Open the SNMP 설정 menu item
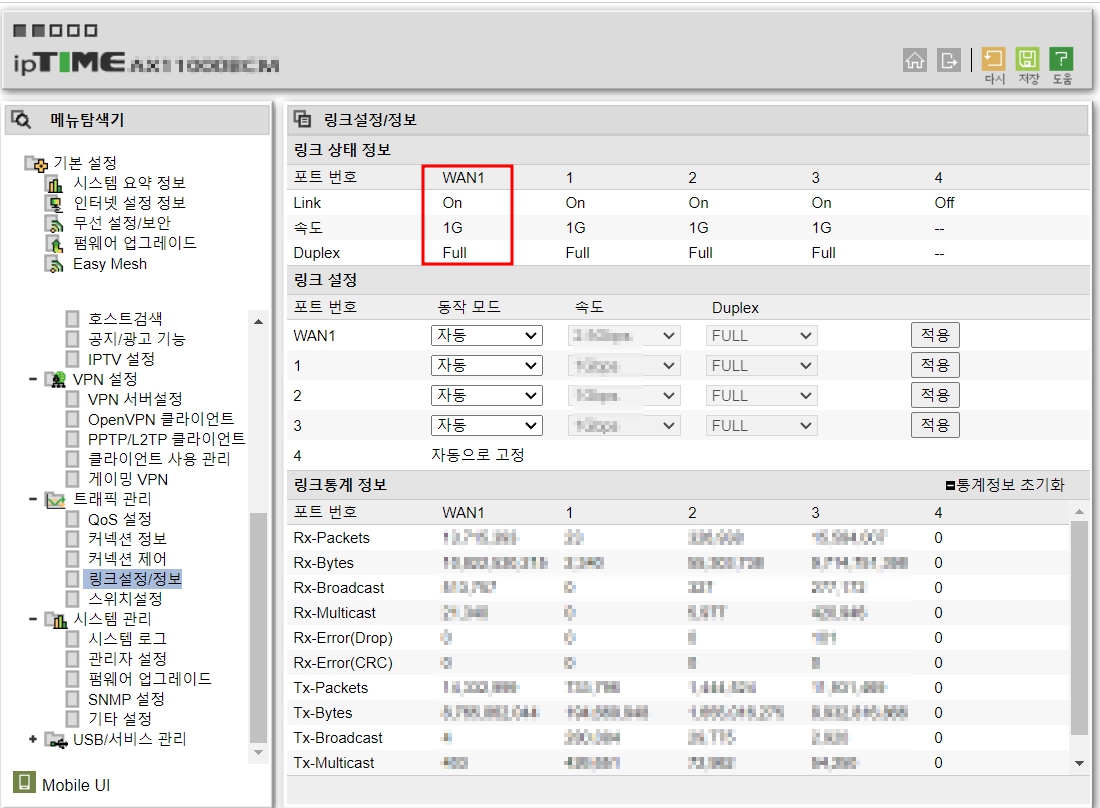The width and height of the screenshot is (1100, 808). tap(126, 700)
